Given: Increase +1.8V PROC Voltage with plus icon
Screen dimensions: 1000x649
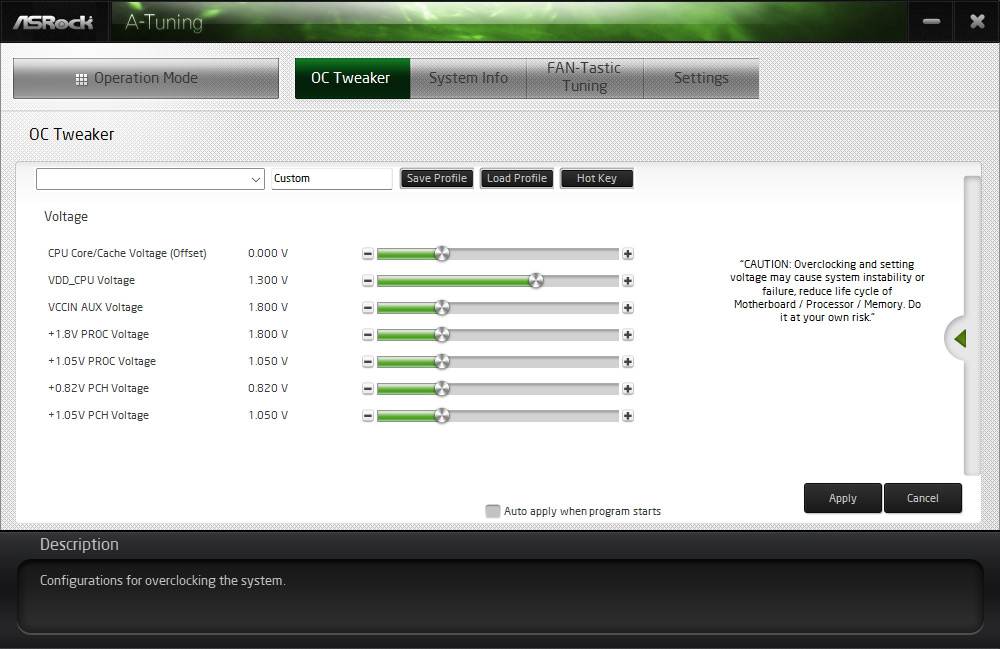Looking at the screenshot, I should pos(628,335).
